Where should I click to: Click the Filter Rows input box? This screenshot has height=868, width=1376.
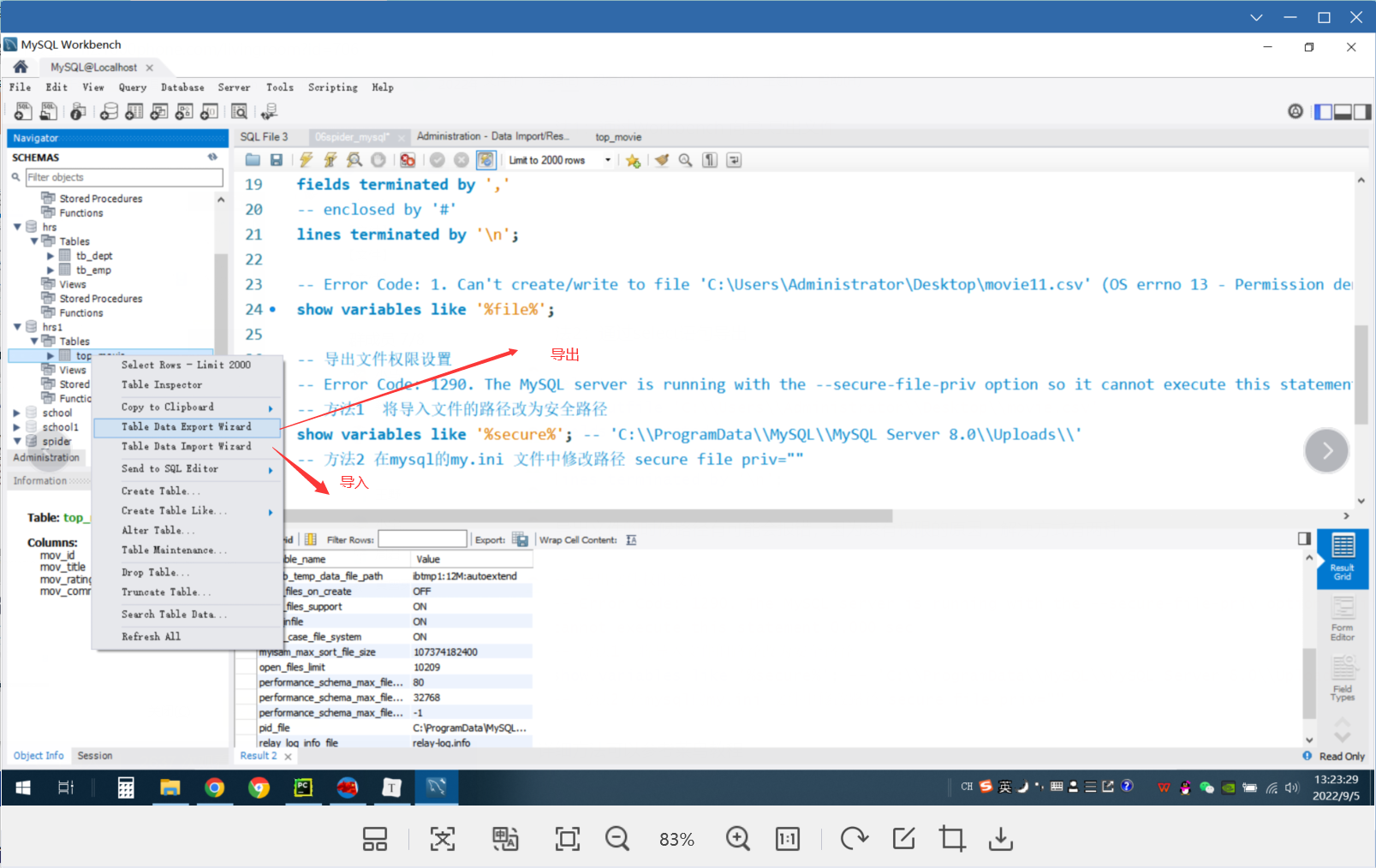422,539
